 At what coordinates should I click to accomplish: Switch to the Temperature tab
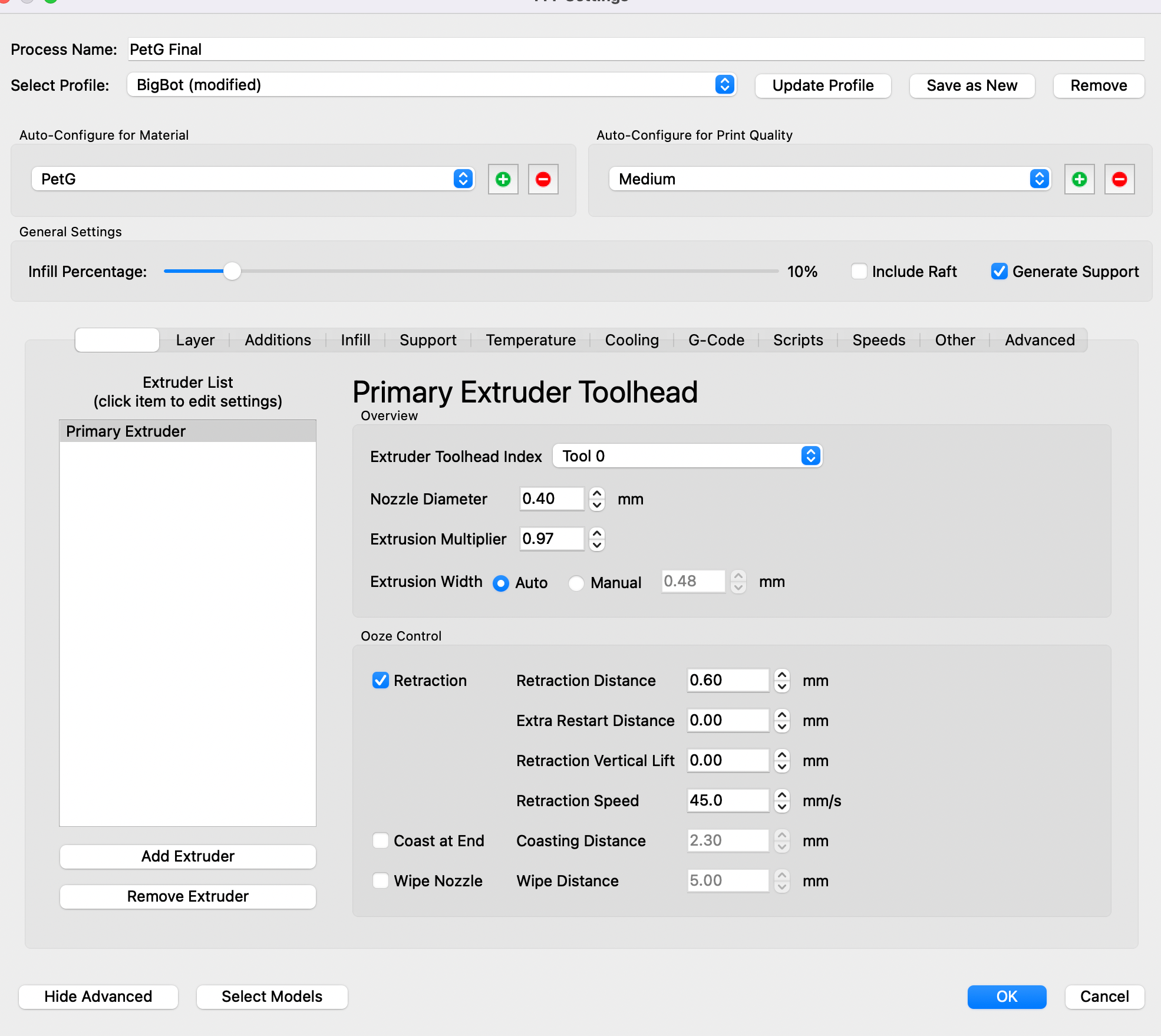530,339
